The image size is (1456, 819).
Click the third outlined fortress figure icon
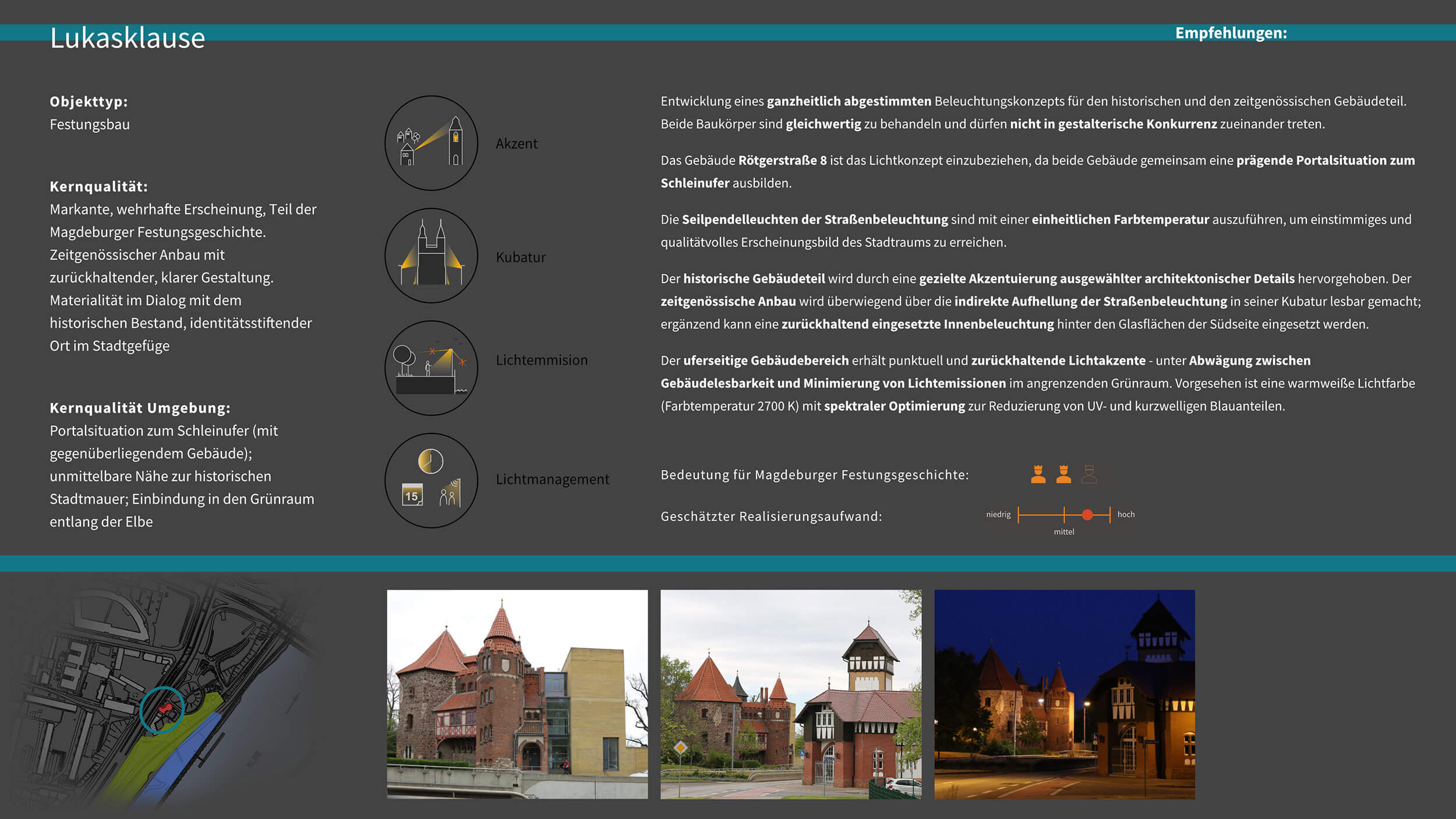[x=1089, y=474]
